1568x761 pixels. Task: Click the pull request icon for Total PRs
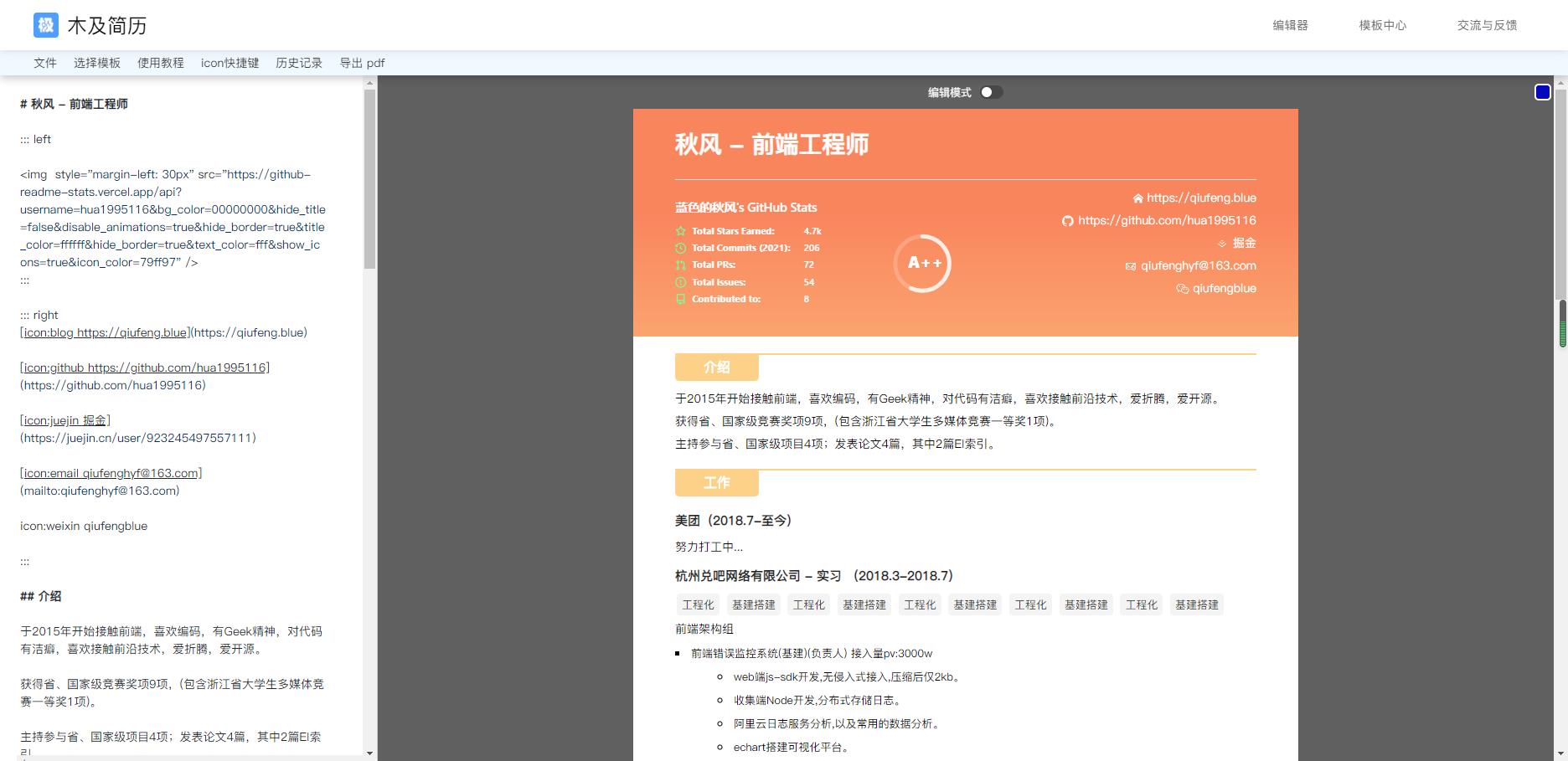681,265
